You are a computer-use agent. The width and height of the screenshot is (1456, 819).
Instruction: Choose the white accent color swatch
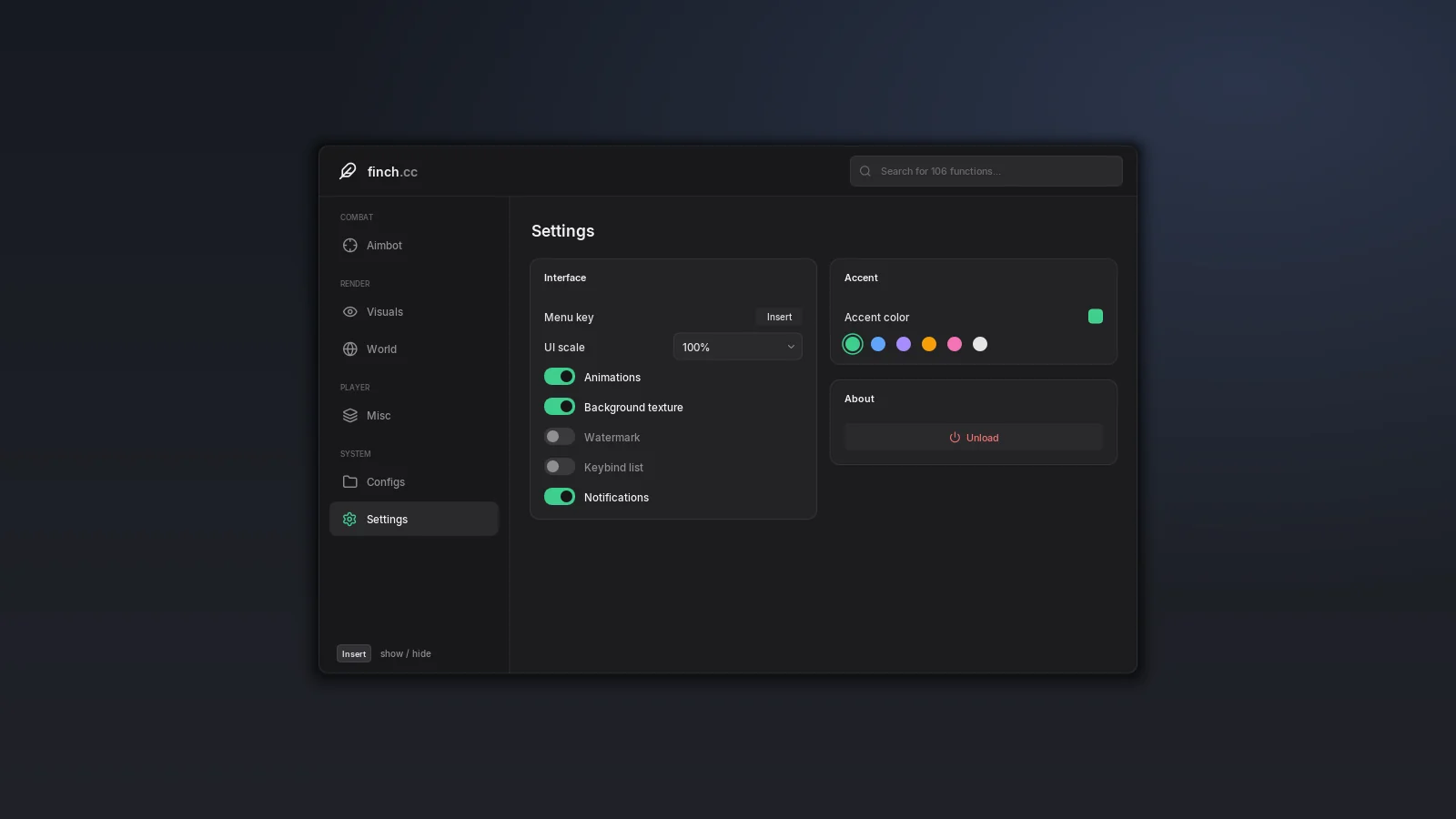tap(980, 344)
